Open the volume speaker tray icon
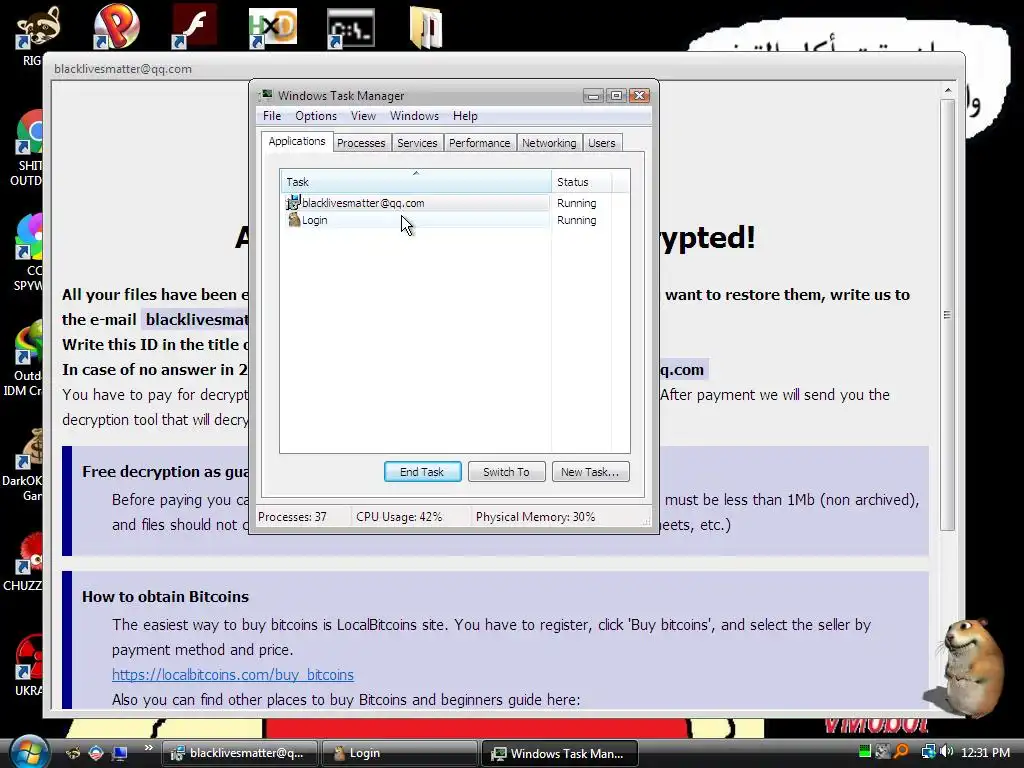1024x768 pixels. tap(946, 752)
